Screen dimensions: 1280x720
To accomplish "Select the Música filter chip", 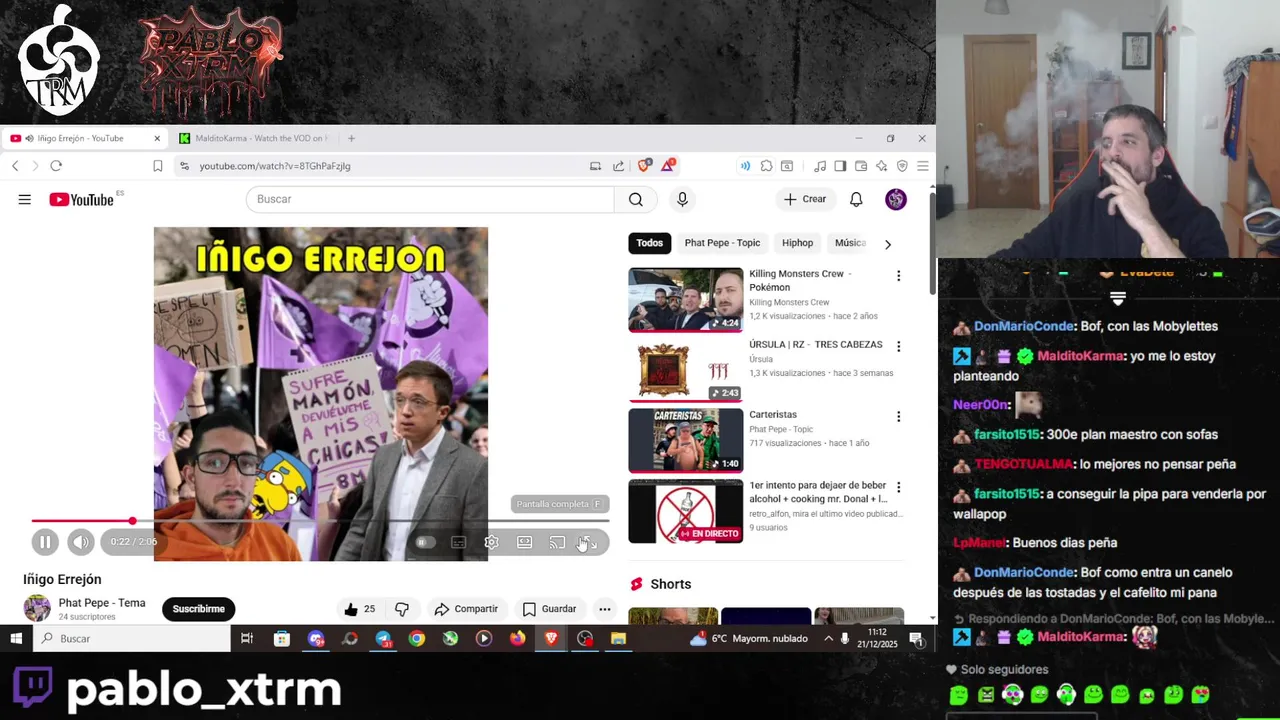I will click(x=849, y=243).
